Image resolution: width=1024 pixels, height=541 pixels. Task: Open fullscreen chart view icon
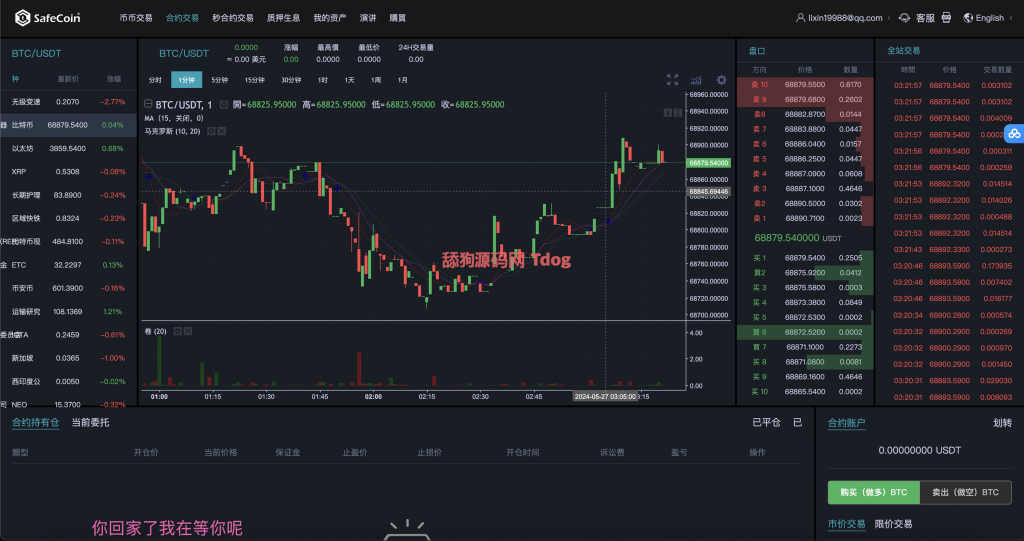point(672,80)
